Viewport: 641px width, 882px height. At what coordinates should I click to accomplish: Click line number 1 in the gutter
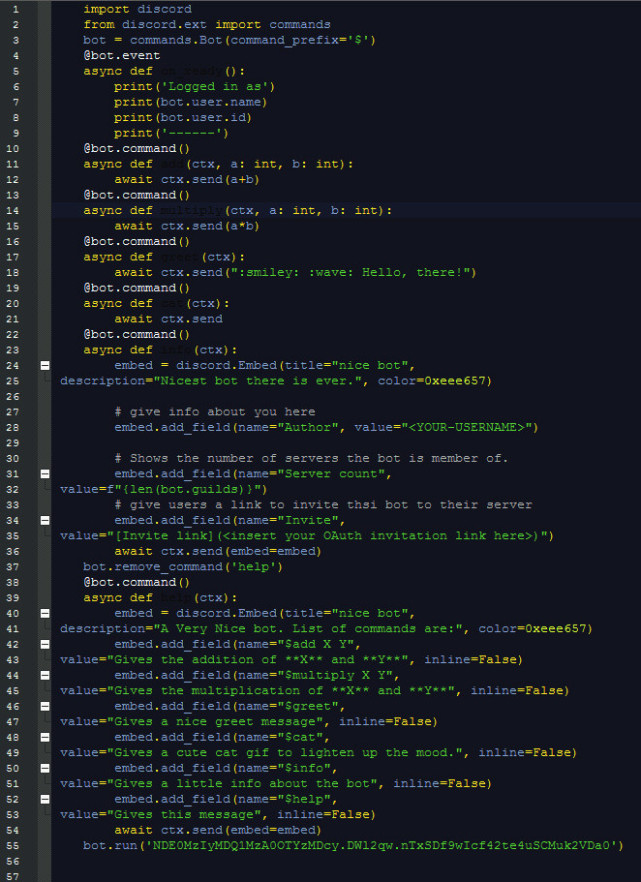(x=15, y=9)
